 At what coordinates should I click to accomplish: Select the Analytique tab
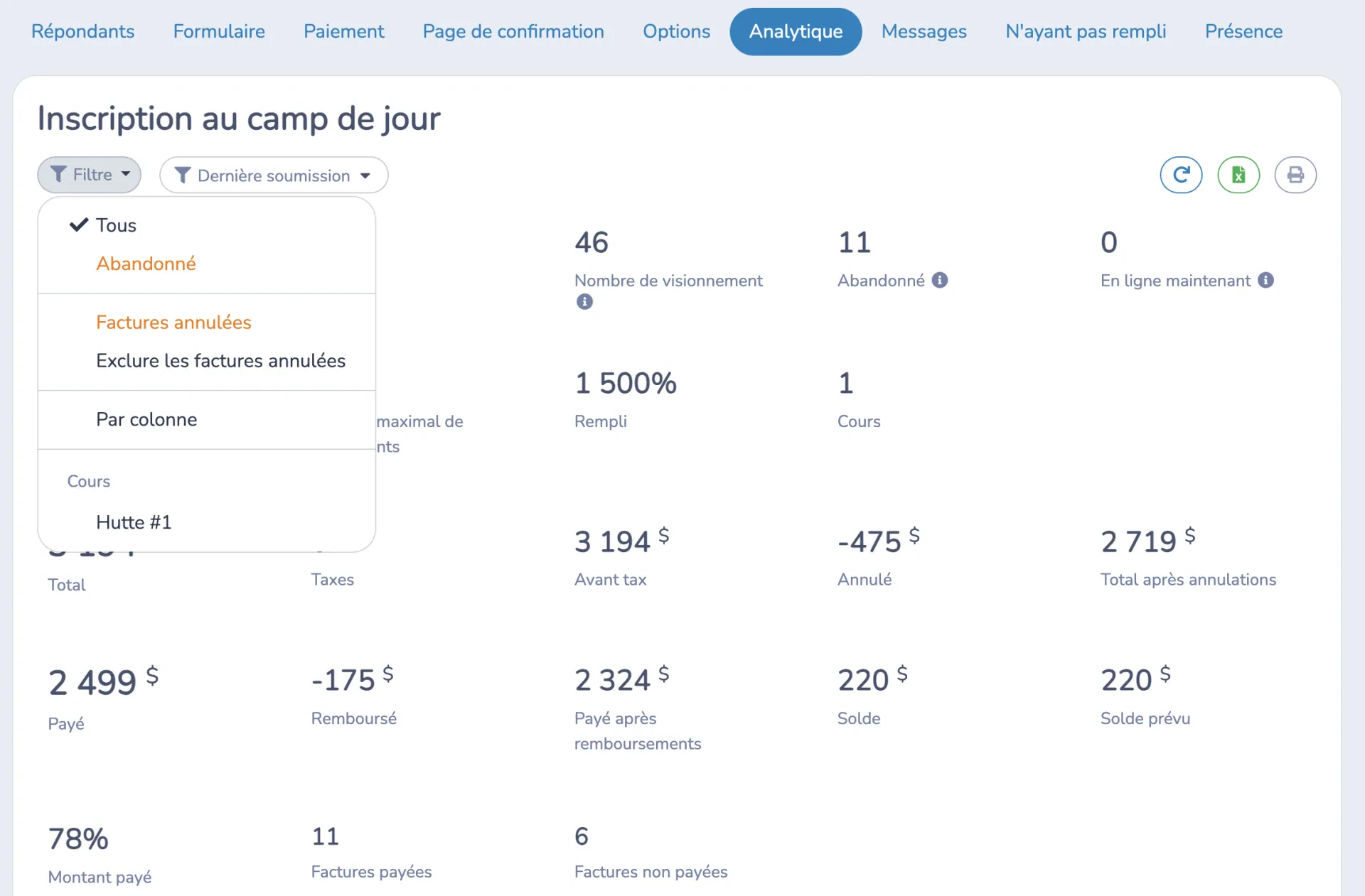(x=796, y=31)
